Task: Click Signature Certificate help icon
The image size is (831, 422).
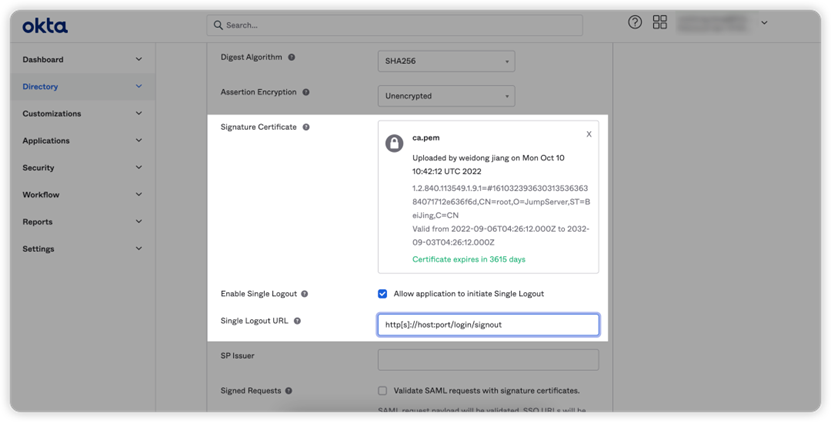Action: tap(306, 127)
